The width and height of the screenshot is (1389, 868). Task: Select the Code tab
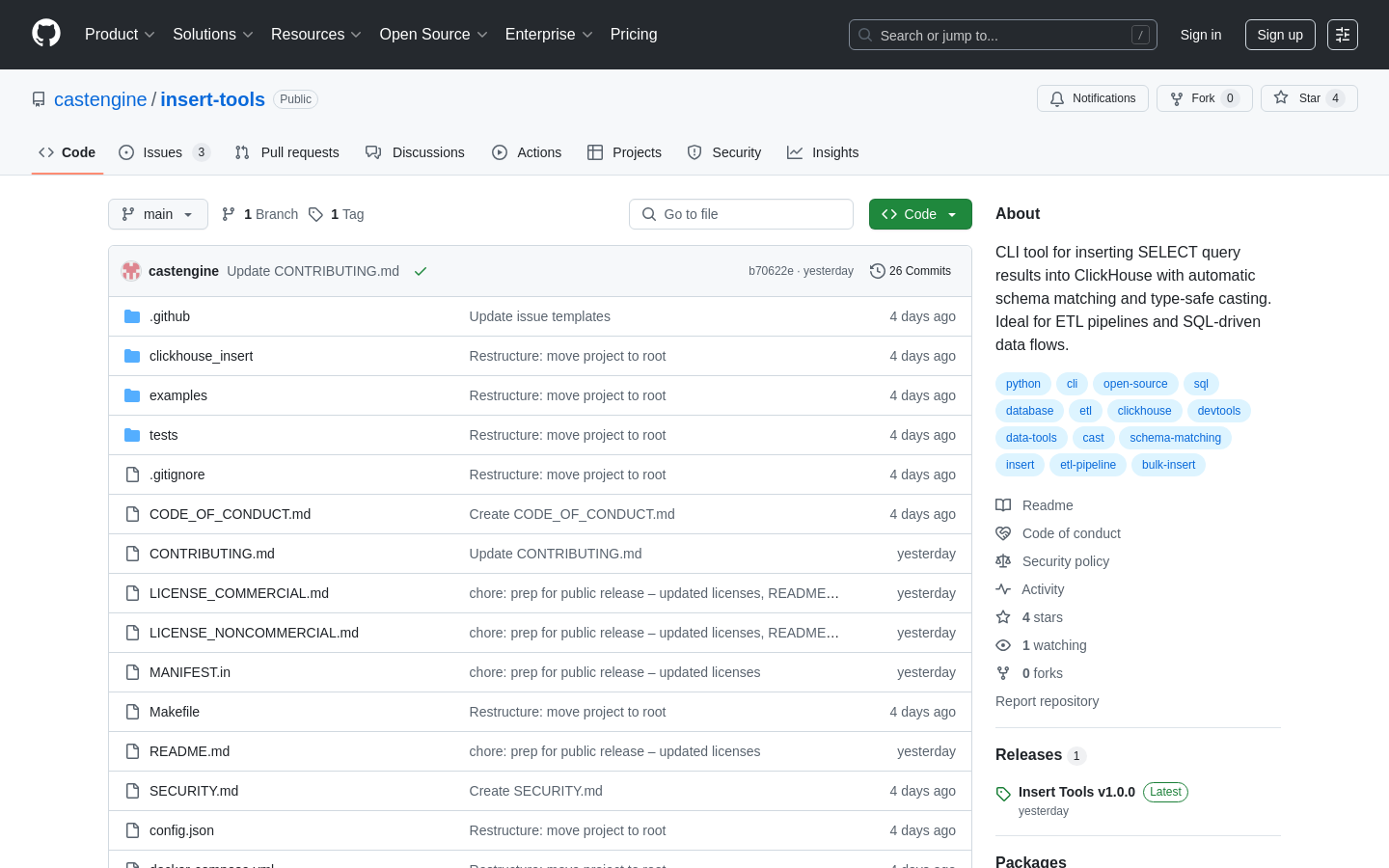(68, 152)
